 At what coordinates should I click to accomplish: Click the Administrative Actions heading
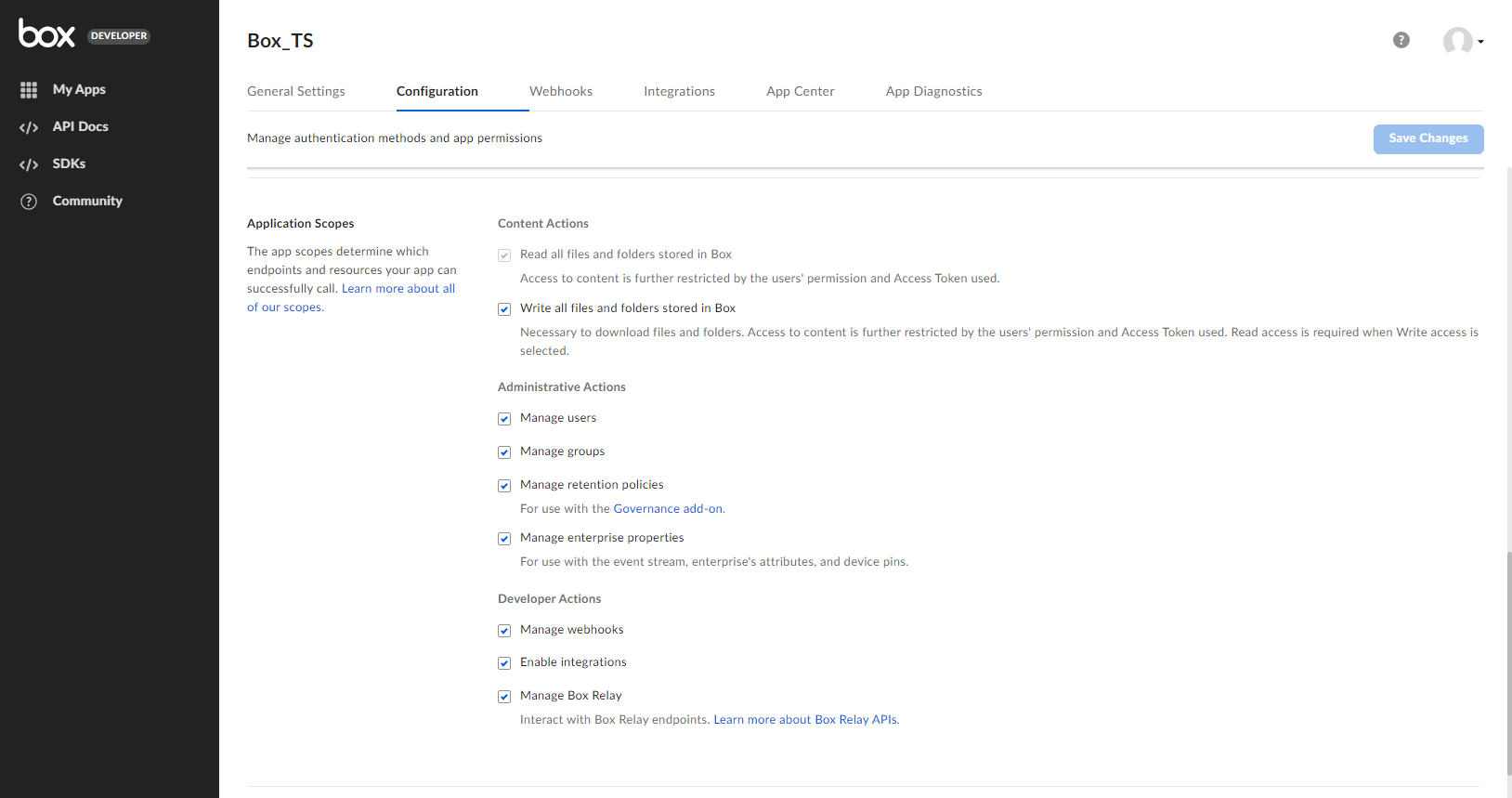tap(562, 387)
